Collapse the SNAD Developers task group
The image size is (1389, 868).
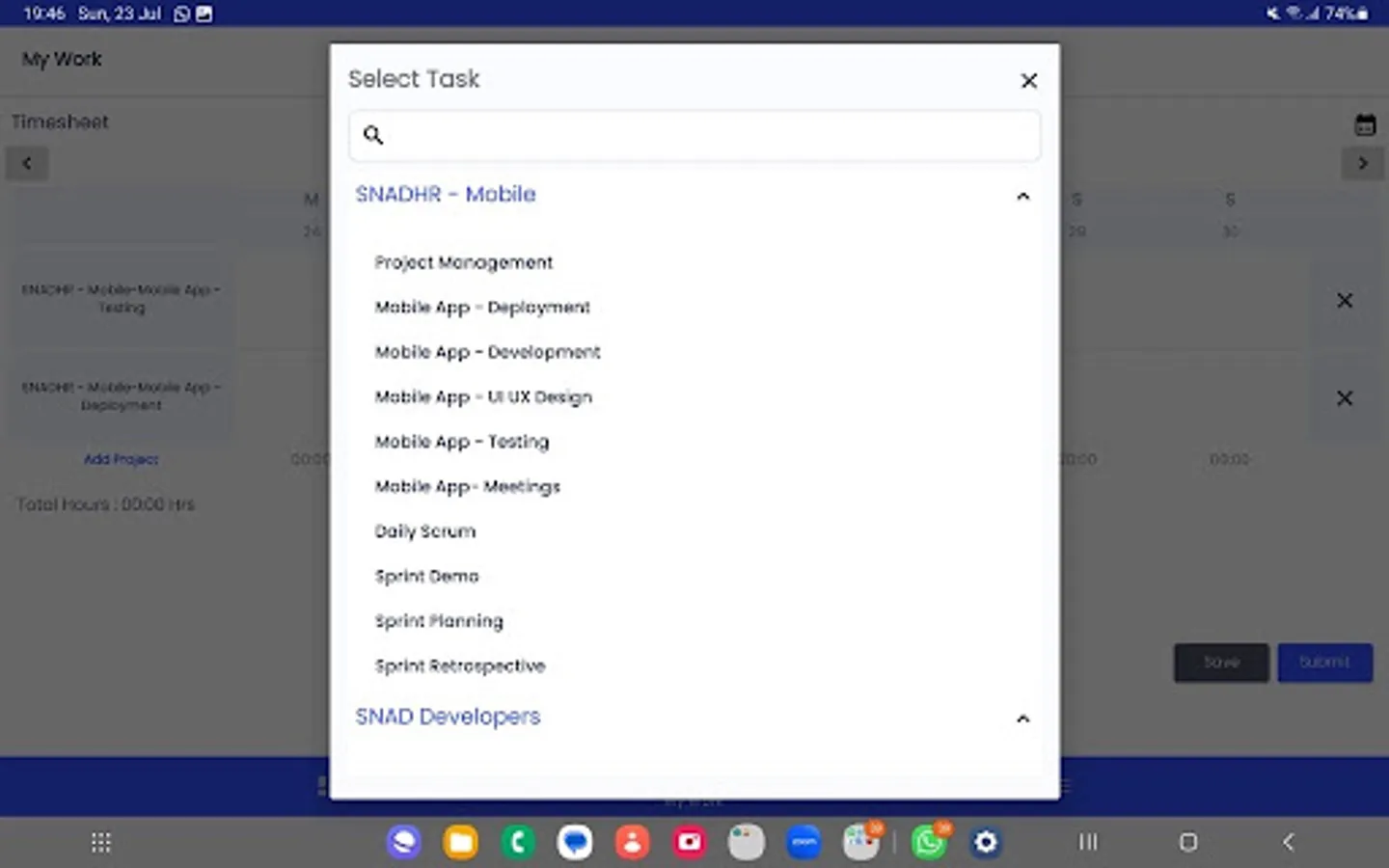pos(1022,719)
